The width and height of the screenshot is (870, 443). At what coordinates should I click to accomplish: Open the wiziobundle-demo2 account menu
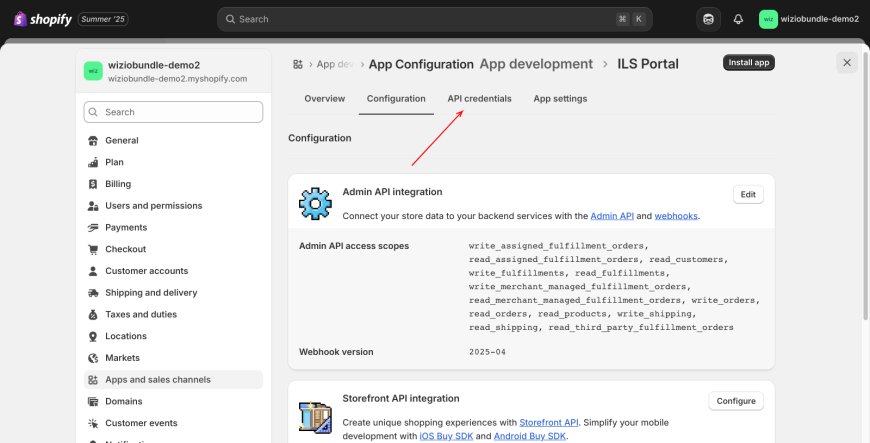tap(809, 19)
